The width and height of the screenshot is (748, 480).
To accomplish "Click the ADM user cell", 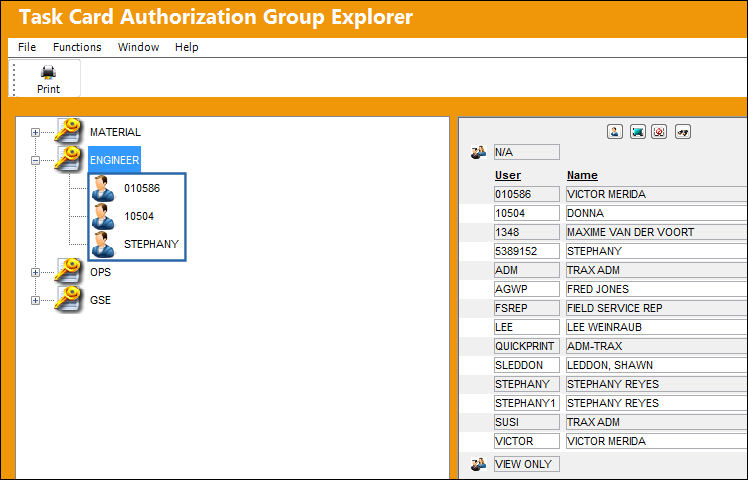I will coord(527,270).
